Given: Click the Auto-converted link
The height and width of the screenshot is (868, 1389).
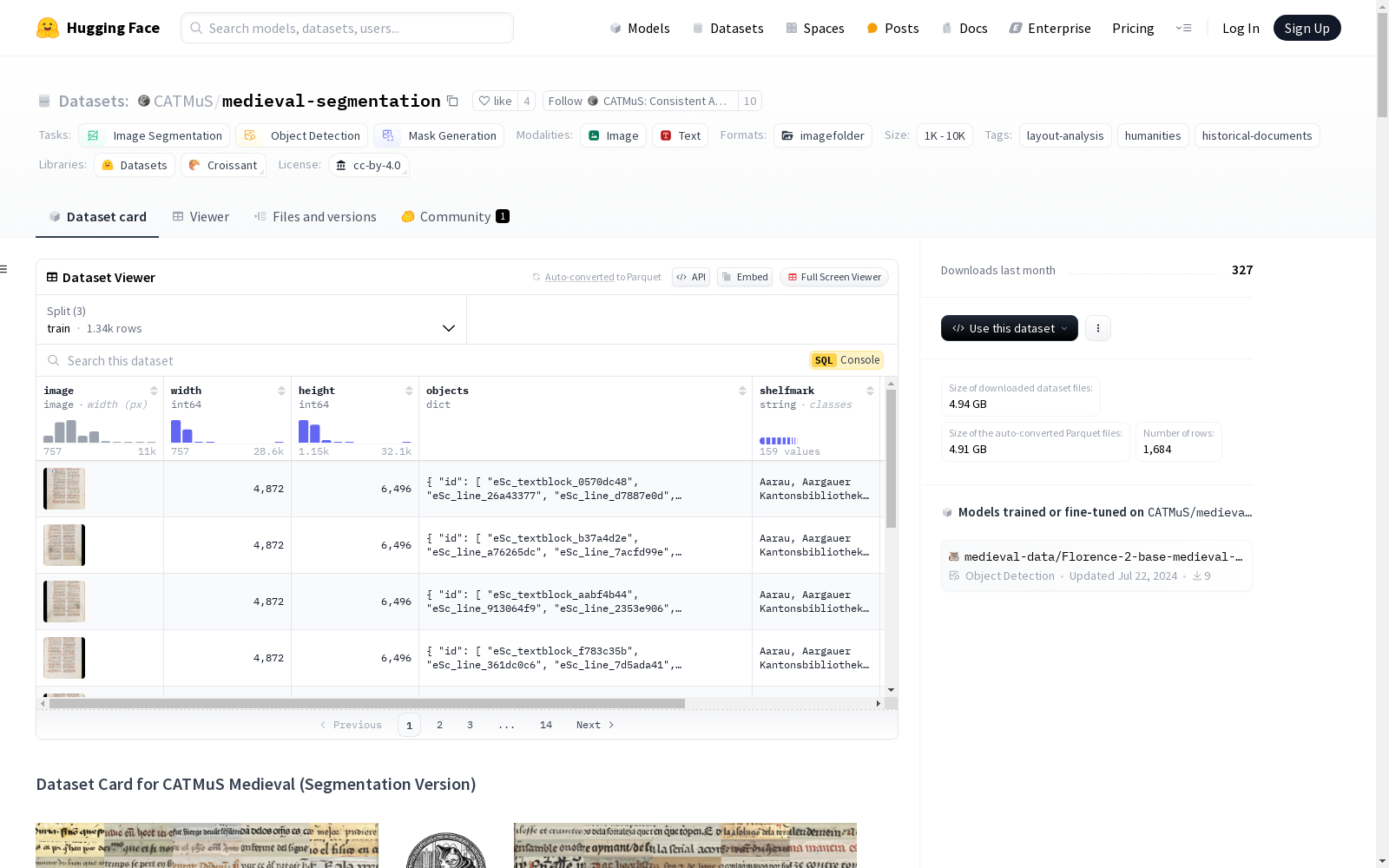Looking at the screenshot, I should tap(579, 277).
